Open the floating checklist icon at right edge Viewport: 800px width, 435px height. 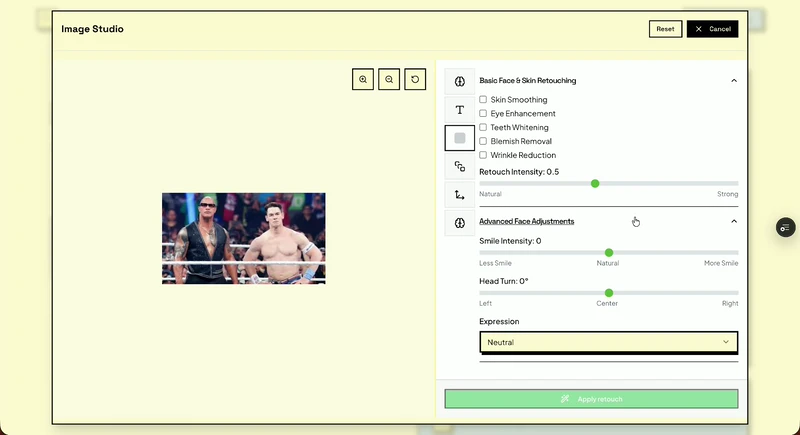tap(786, 227)
